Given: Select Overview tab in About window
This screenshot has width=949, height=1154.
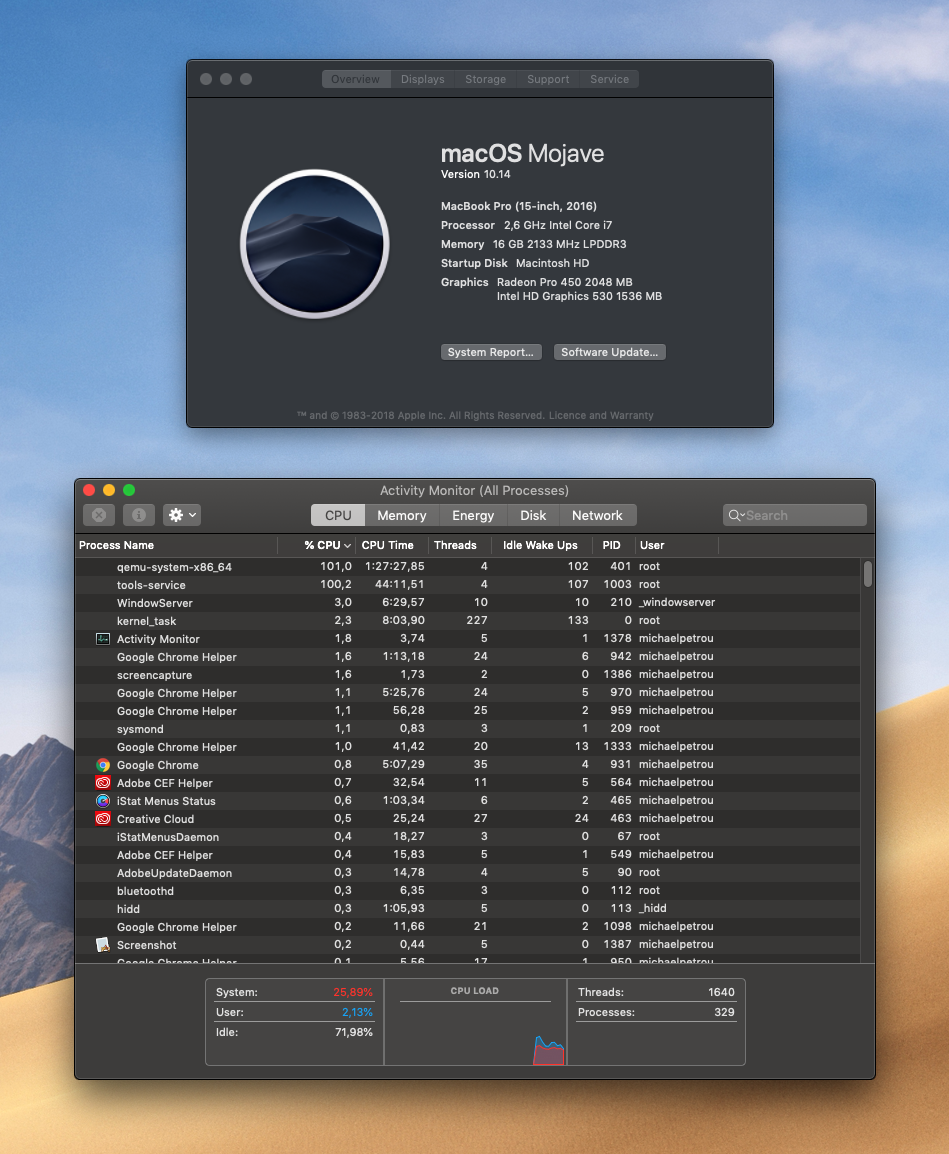Looking at the screenshot, I should click(356, 79).
